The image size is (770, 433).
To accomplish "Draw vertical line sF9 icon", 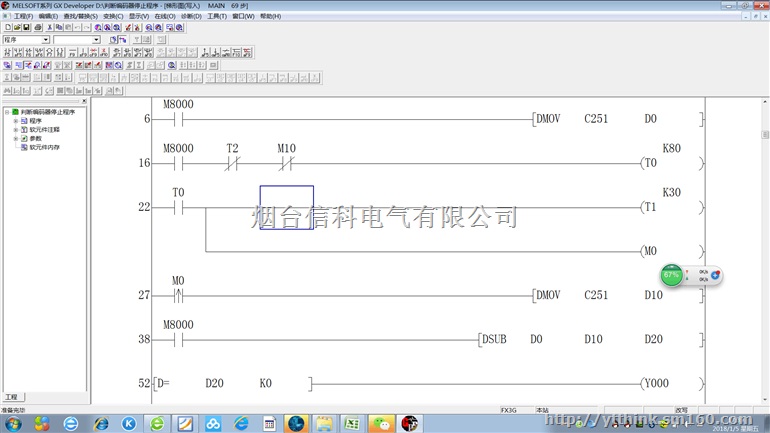I will pyautogui.click(x=82, y=52).
